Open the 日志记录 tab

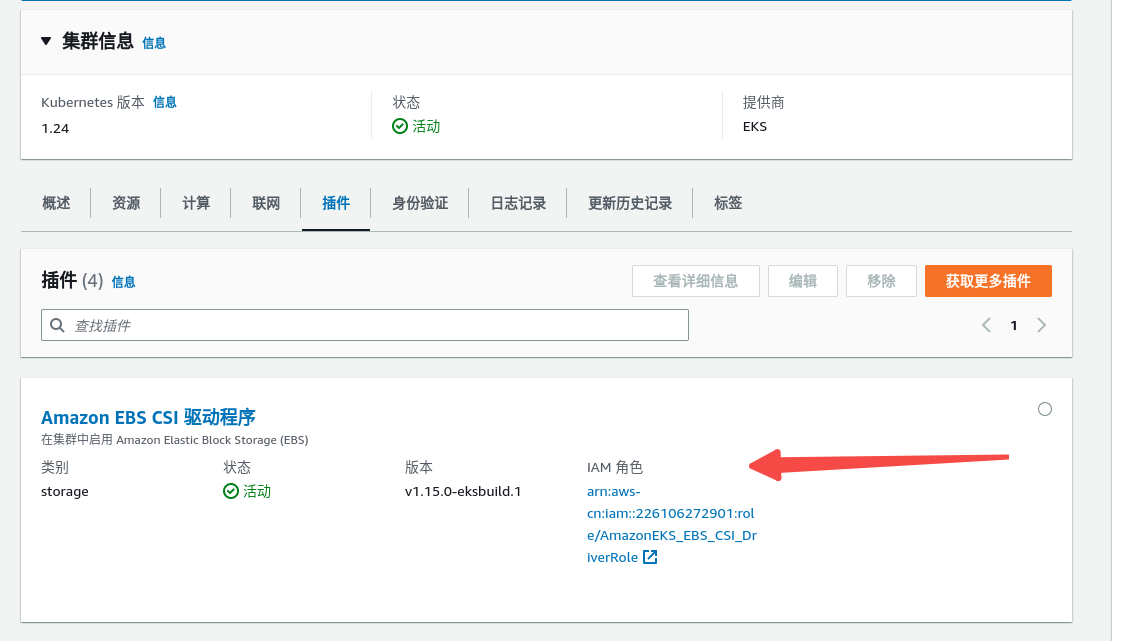click(x=518, y=203)
